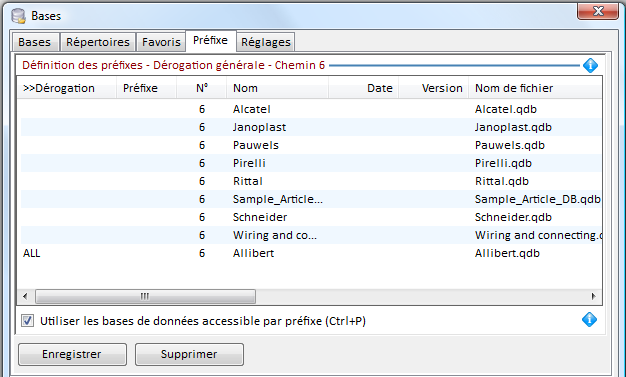Image resolution: width=626 pixels, height=377 pixels.
Task: Open the Répertoires tab
Action: (x=98, y=42)
